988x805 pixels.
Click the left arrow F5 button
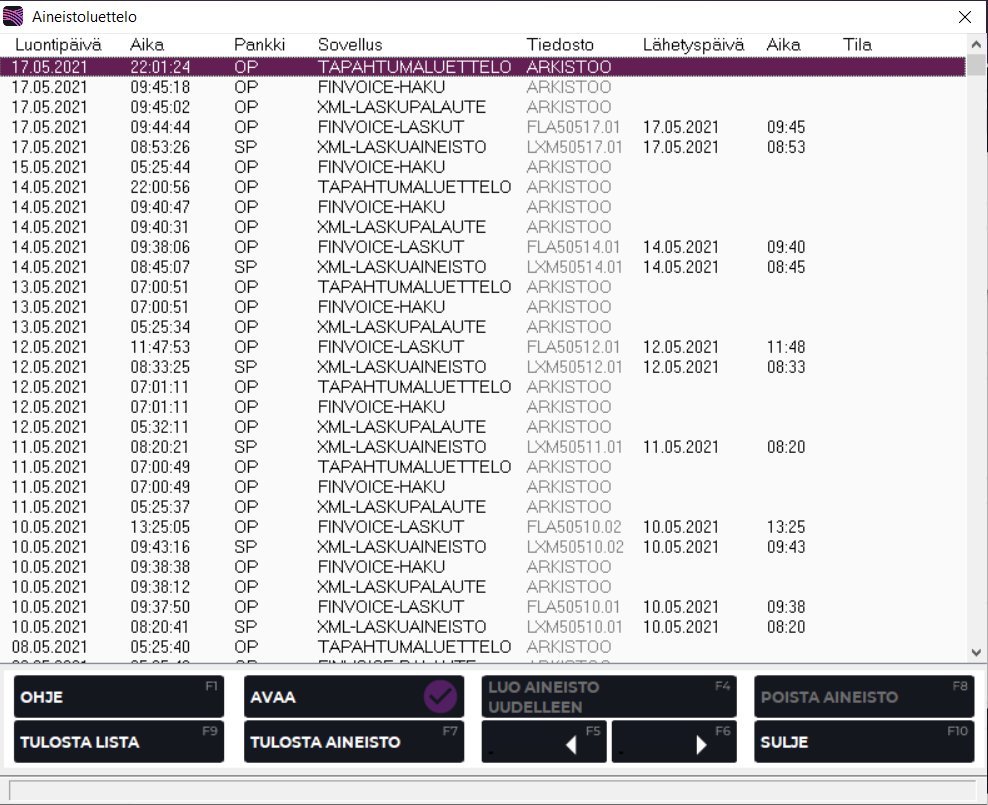[x=544, y=742]
